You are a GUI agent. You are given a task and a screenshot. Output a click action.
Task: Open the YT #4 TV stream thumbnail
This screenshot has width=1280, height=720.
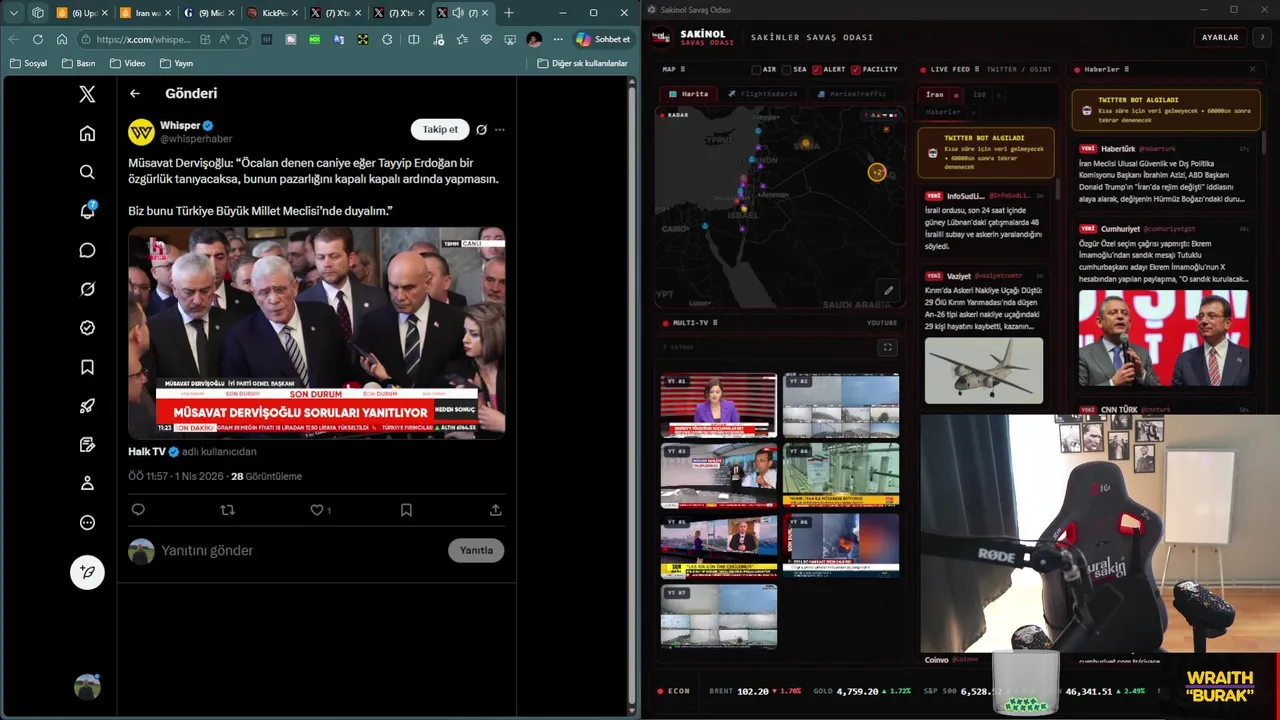[841, 475]
